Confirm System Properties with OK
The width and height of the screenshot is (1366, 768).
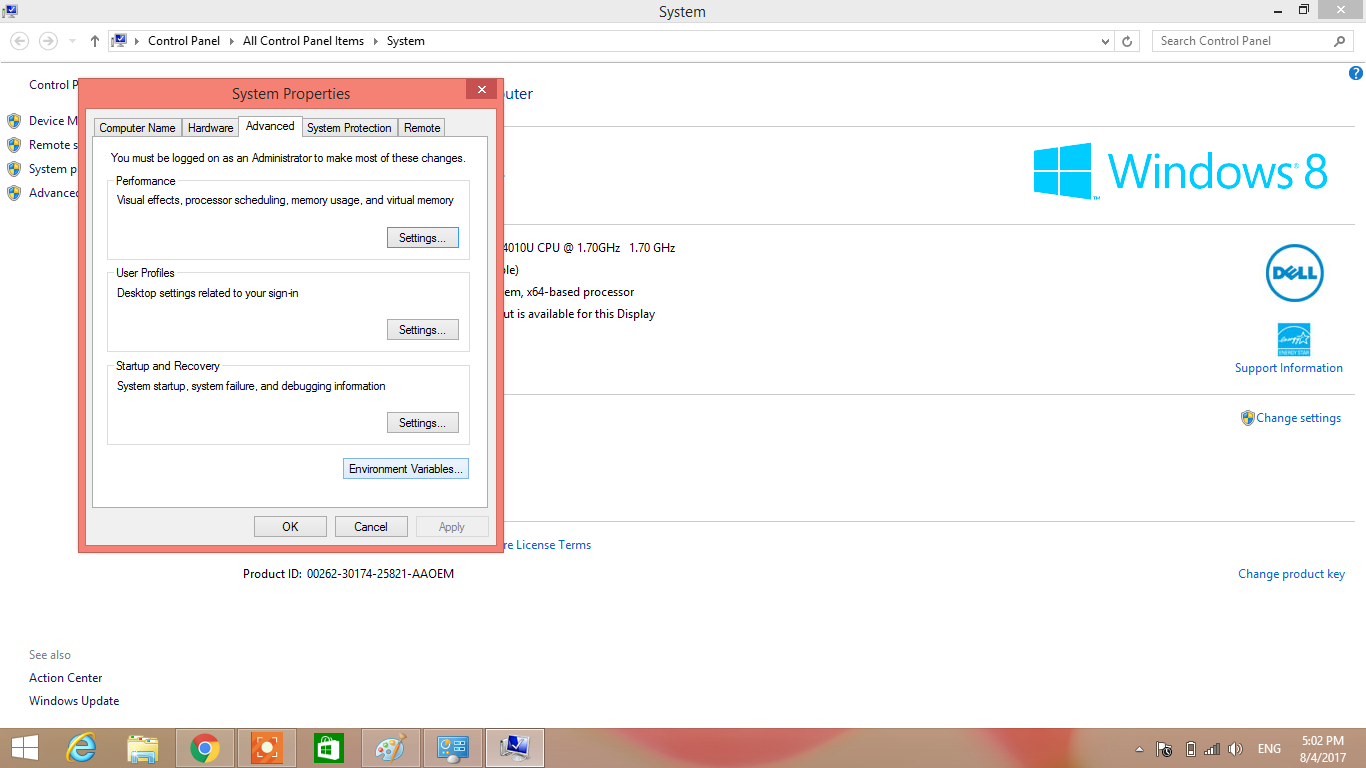(x=290, y=527)
